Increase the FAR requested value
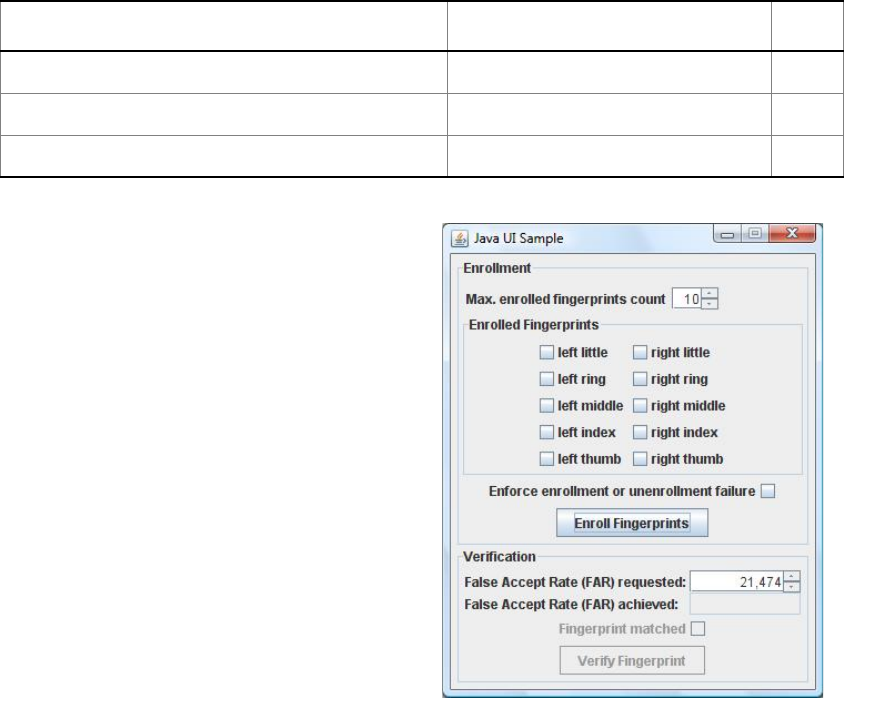This screenshot has width=874, height=705. (792, 576)
